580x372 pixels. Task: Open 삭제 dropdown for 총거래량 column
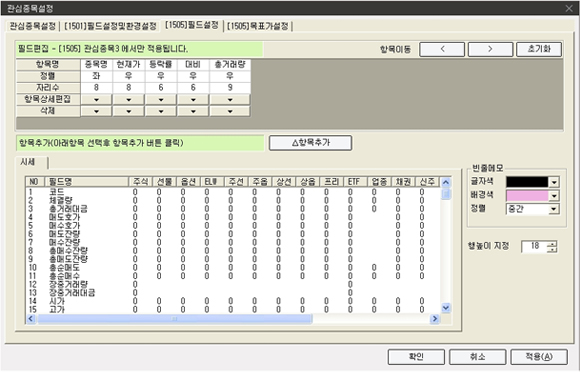pos(230,111)
